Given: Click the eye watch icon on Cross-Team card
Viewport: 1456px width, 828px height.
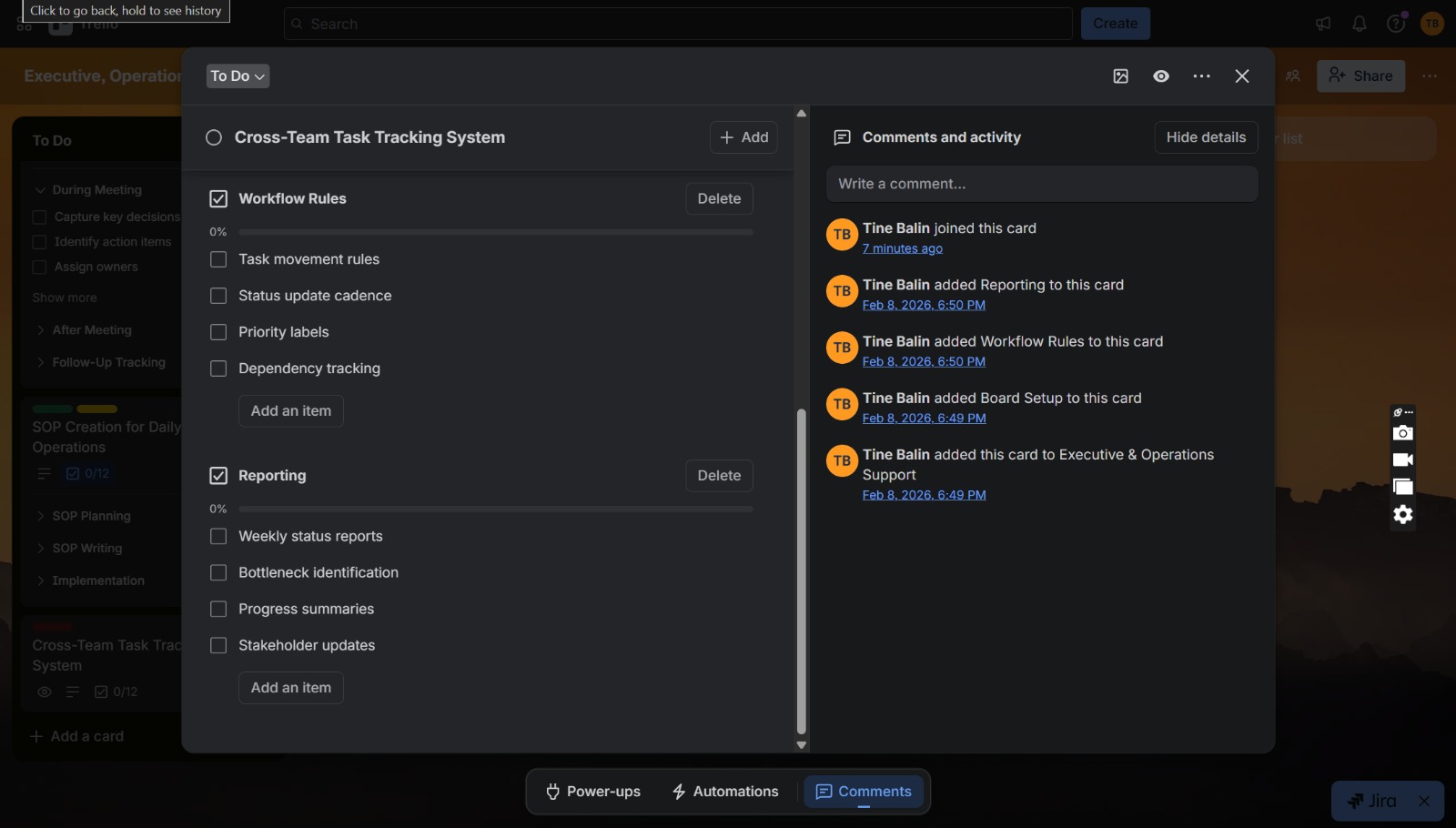Looking at the screenshot, I should click(x=44, y=692).
